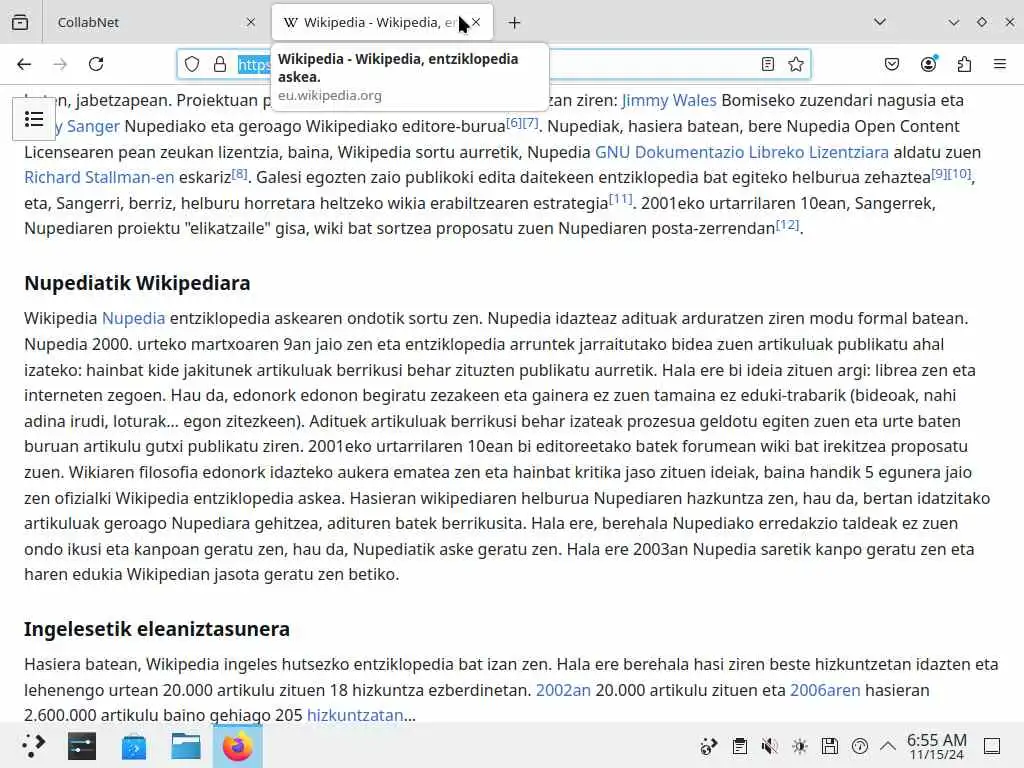Bookmark this page with star icon
The width and height of the screenshot is (1024, 768).
click(795, 64)
